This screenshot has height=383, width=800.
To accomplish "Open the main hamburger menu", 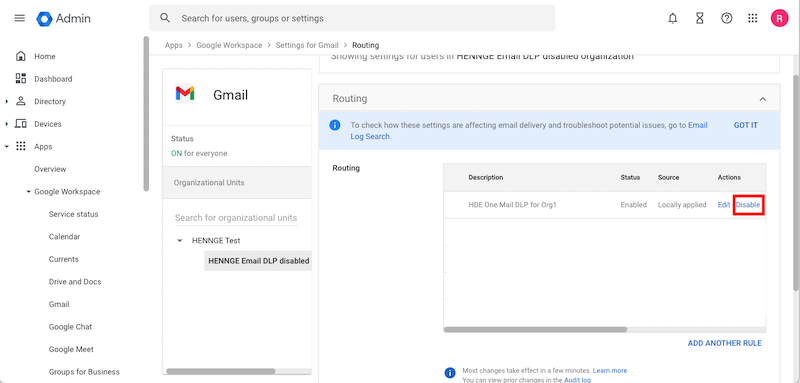I will click(19, 18).
